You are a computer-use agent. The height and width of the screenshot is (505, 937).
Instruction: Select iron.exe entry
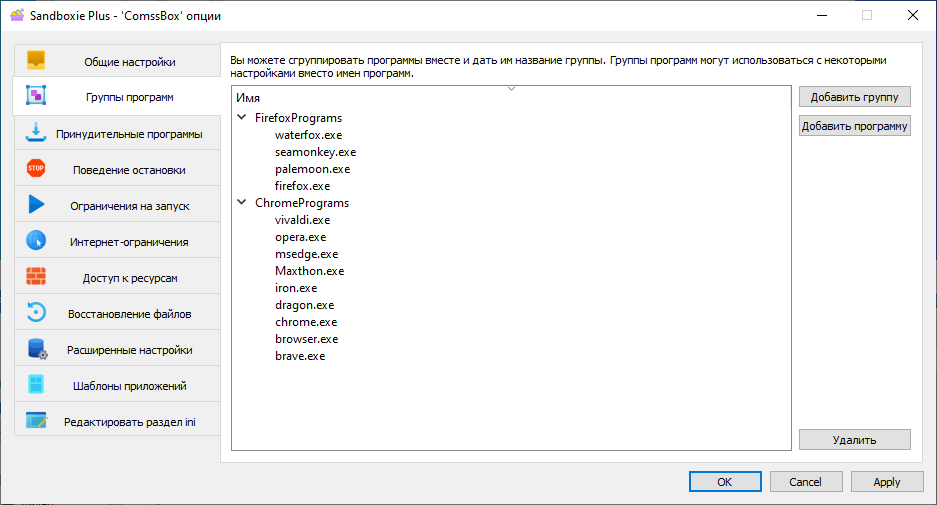pyautogui.click(x=296, y=288)
